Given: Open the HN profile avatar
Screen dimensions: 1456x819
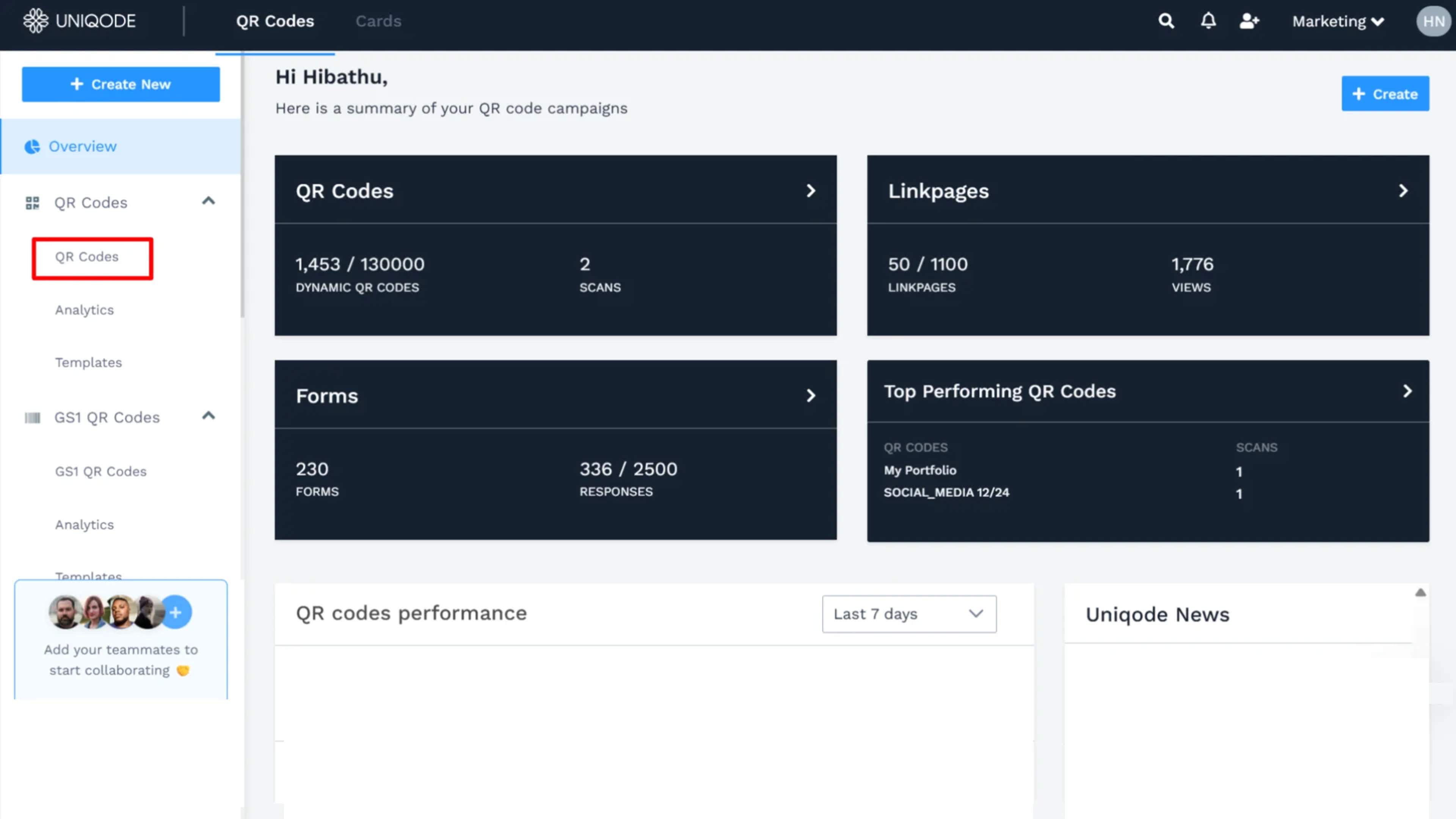Looking at the screenshot, I should [1433, 21].
